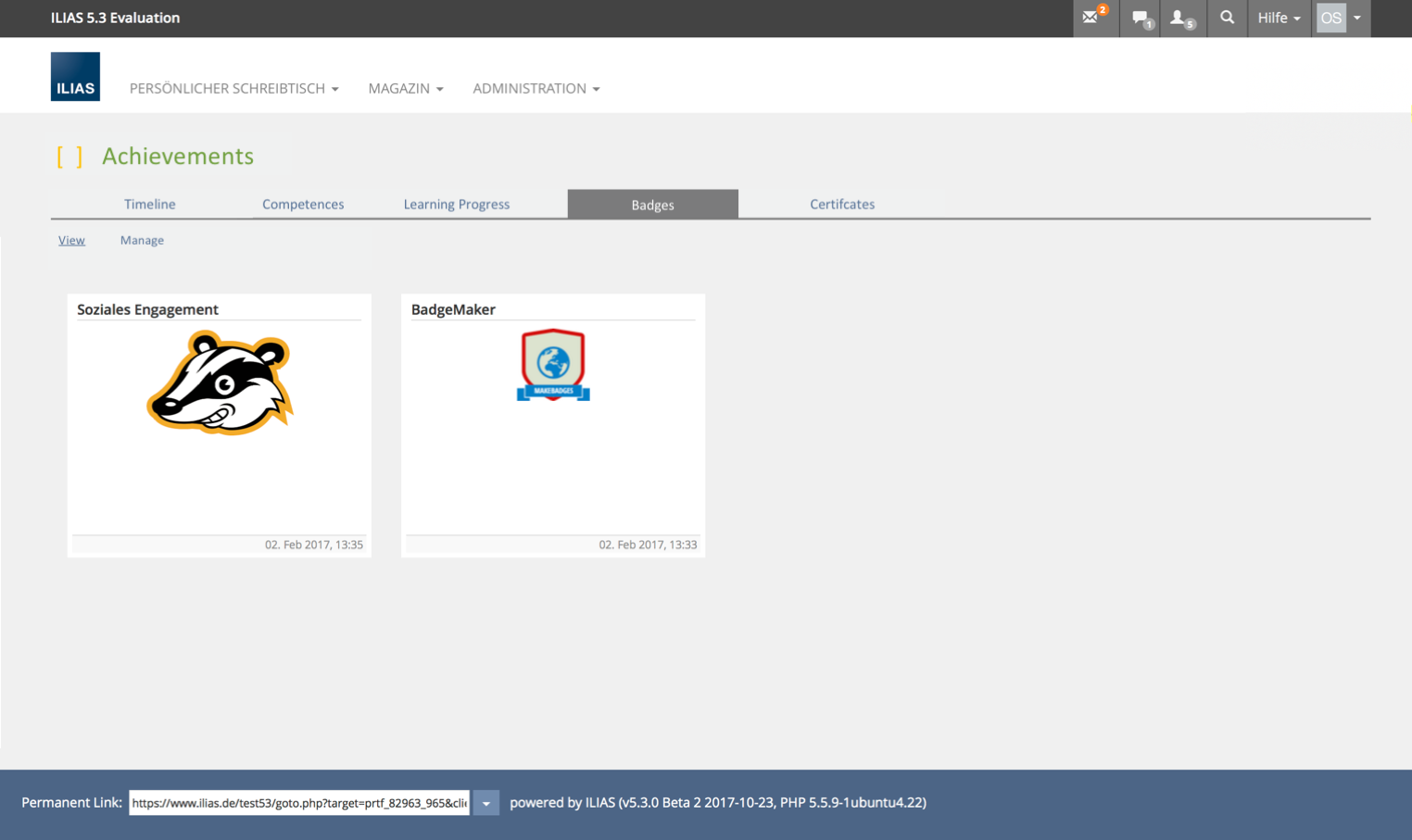Viewport: 1412px width, 840px height.
Task: Open the Manage sub-tab
Action: pos(142,240)
